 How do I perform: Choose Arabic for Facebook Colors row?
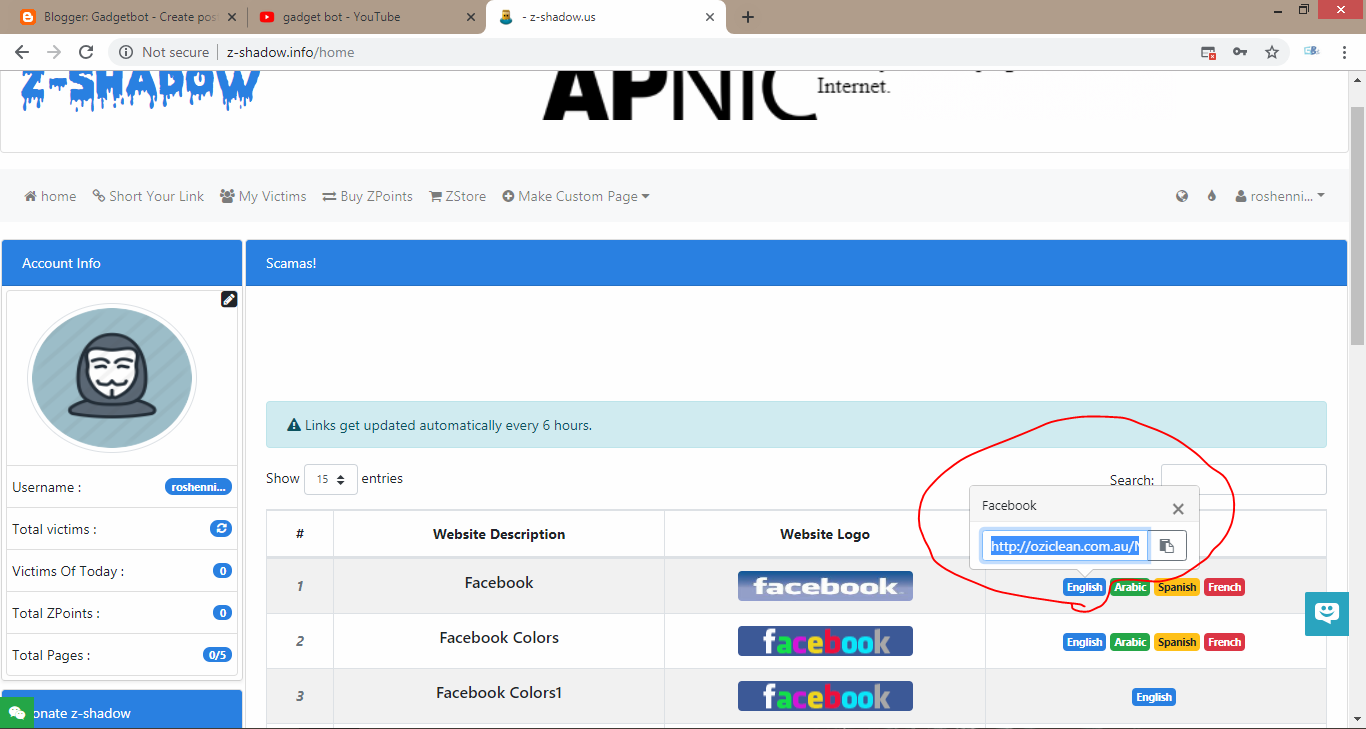1130,642
